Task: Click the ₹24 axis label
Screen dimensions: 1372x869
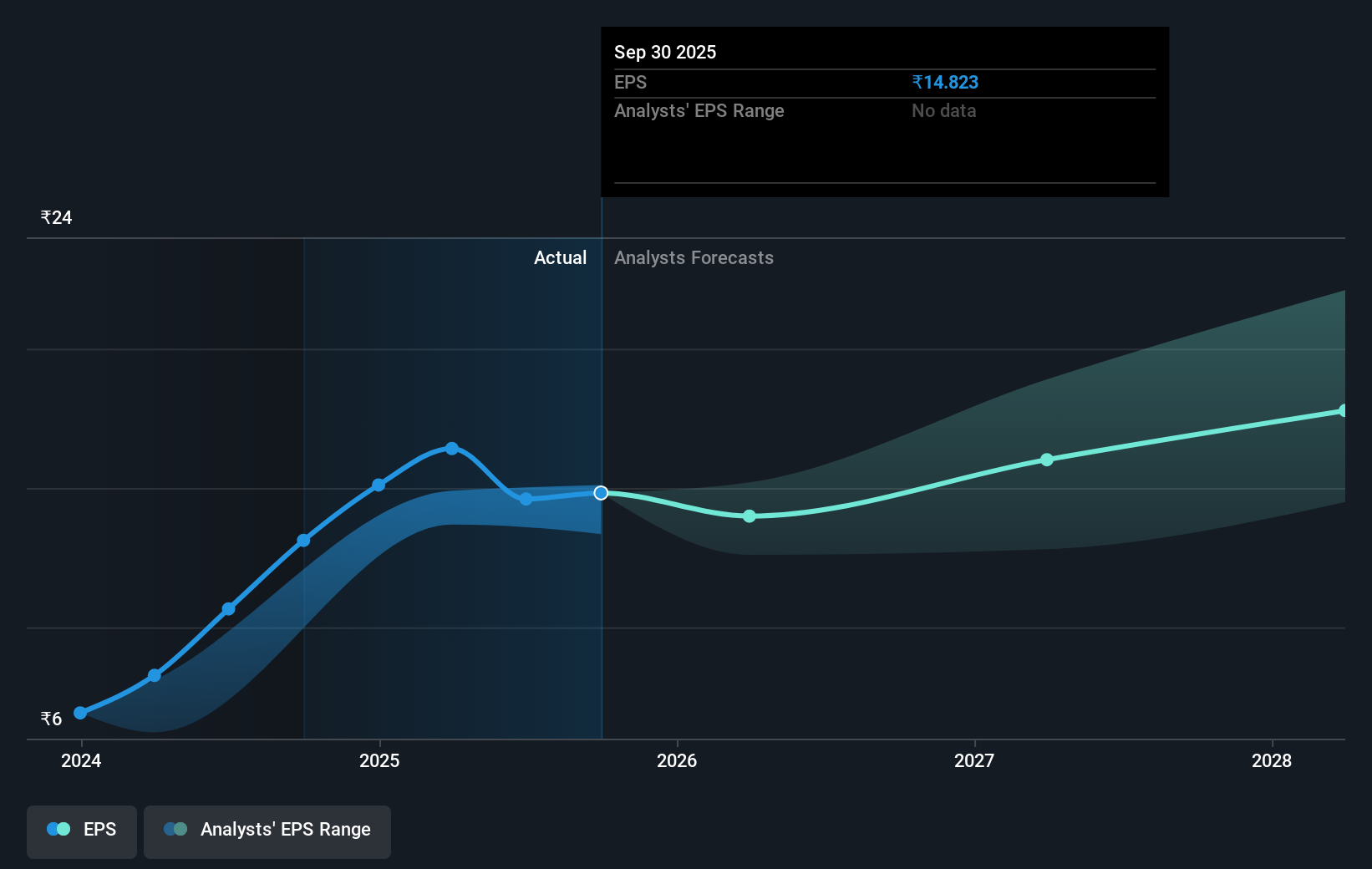Action: (57, 217)
